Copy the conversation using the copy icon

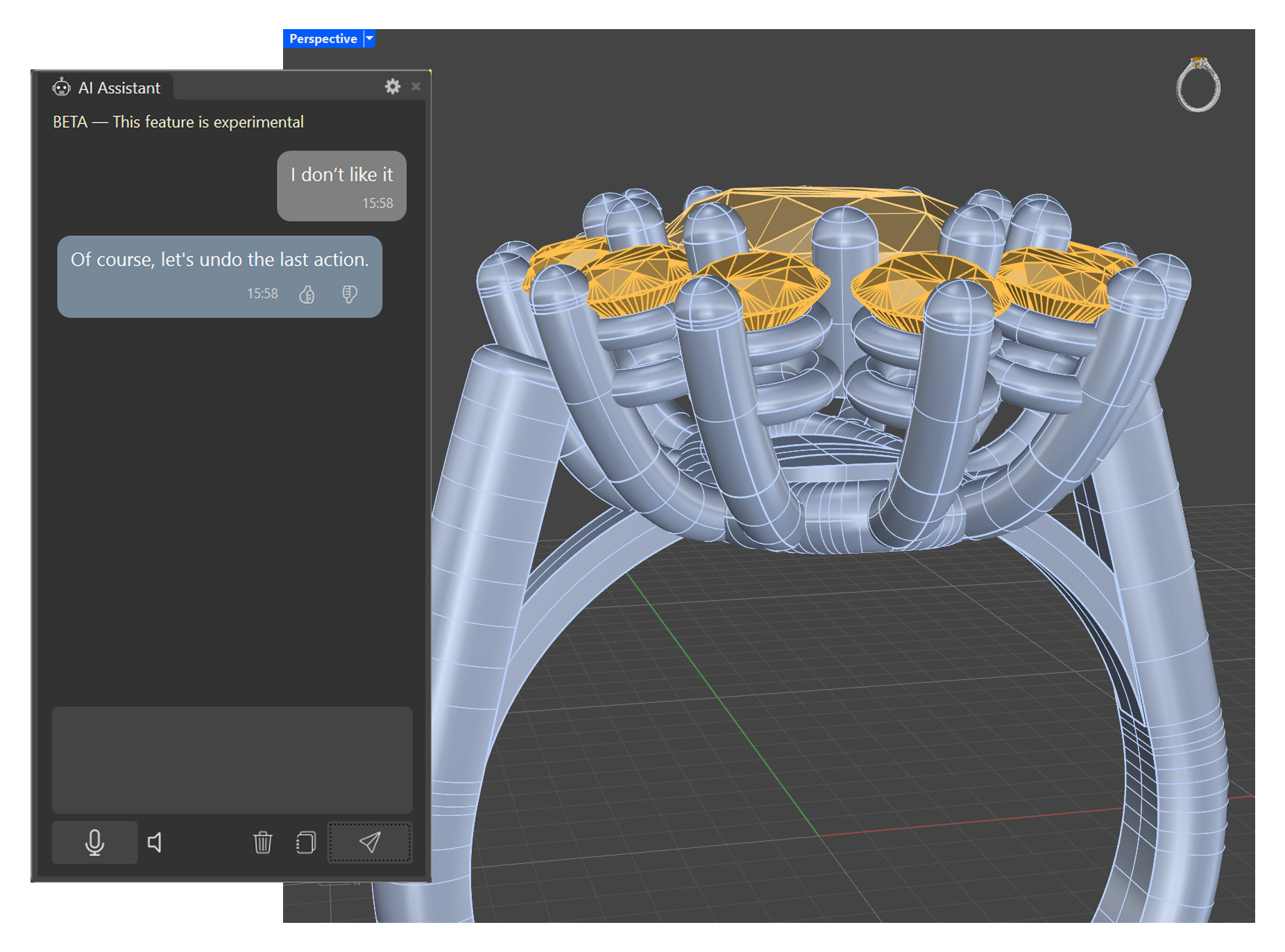click(x=305, y=842)
